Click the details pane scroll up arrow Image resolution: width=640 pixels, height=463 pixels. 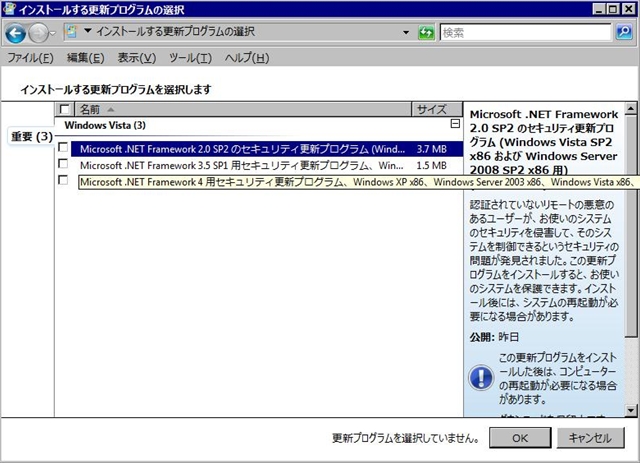631,109
